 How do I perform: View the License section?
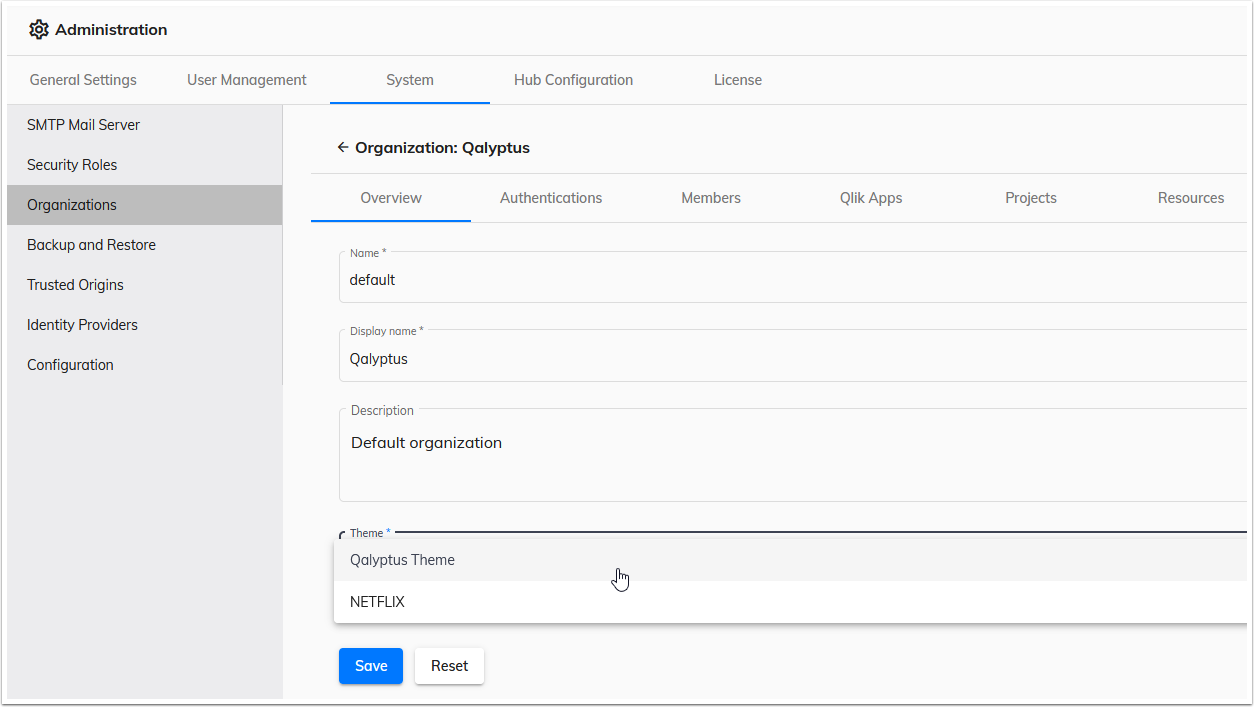tap(737, 79)
